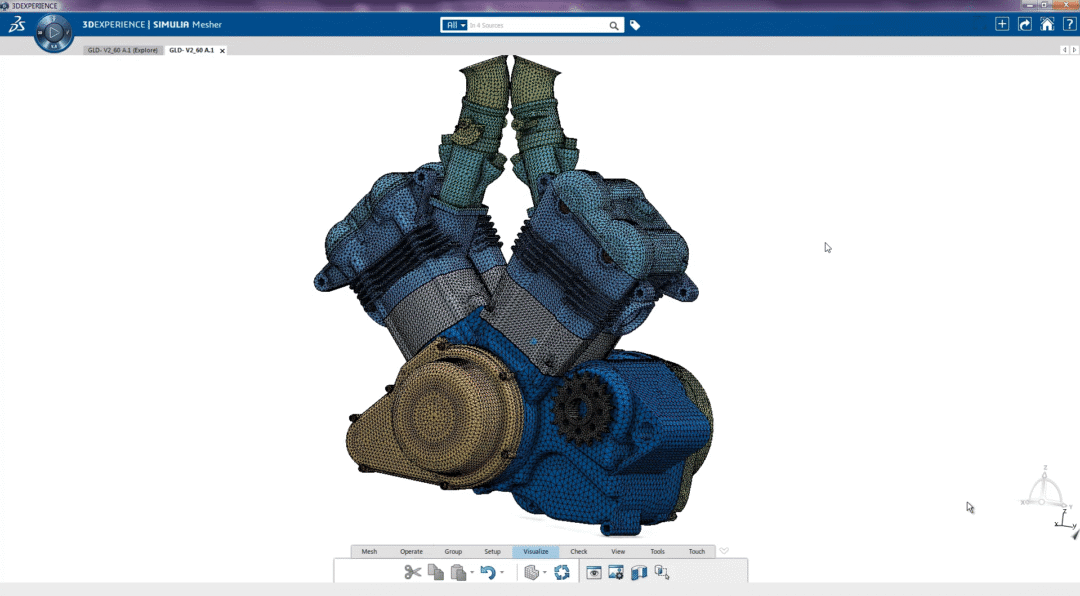Image resolution: width=1080 pixels, height=596 pixels.
Task: Open the Paste options dropdown arrow
Action: click(x=472, y=573)
